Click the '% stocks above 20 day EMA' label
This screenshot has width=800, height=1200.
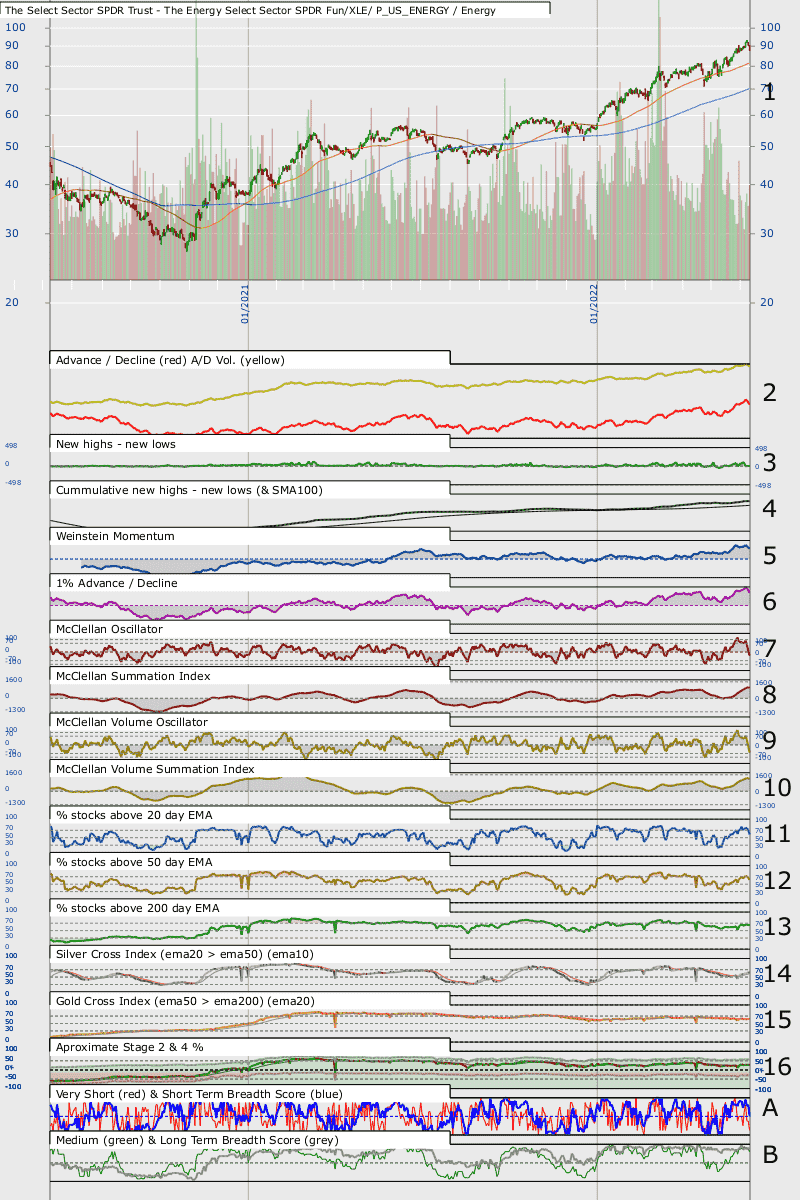134,815
